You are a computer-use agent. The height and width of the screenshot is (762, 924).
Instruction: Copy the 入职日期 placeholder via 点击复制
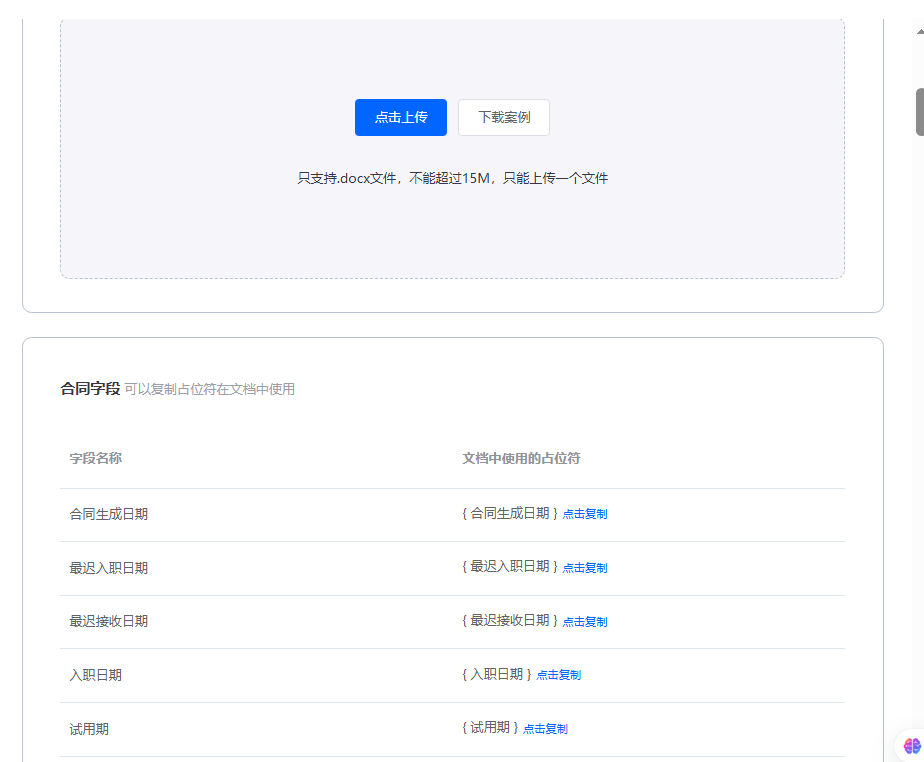click(x=559, y=675)
